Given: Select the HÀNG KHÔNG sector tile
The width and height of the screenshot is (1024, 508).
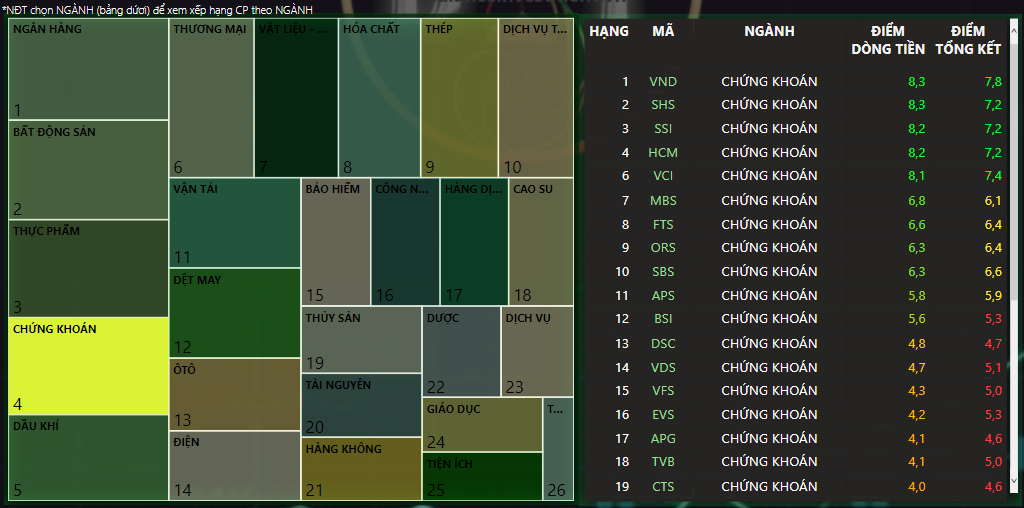Looking at the screenshot, I should coord(361,469).
